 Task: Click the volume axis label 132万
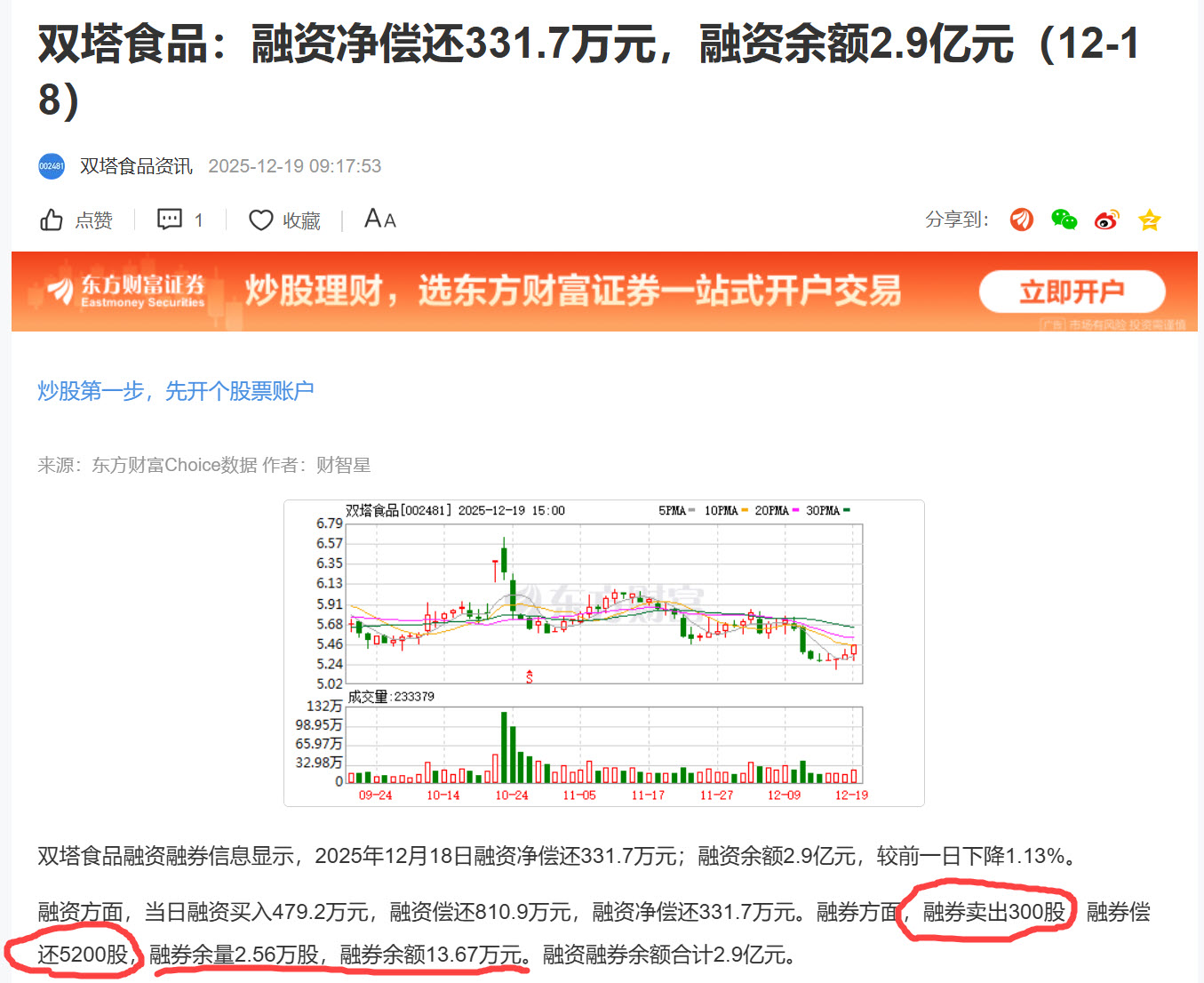324,706
